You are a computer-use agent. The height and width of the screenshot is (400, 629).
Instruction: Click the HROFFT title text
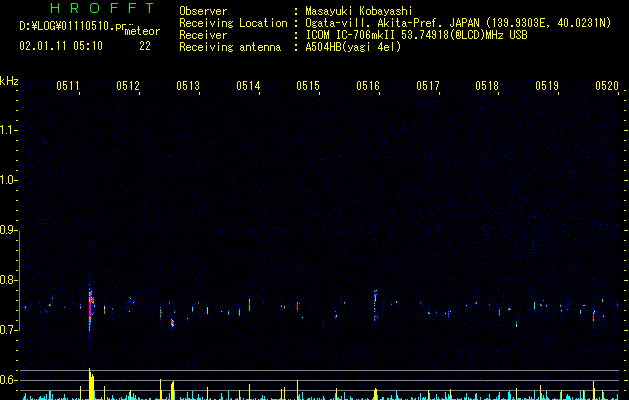pos(103,8)
